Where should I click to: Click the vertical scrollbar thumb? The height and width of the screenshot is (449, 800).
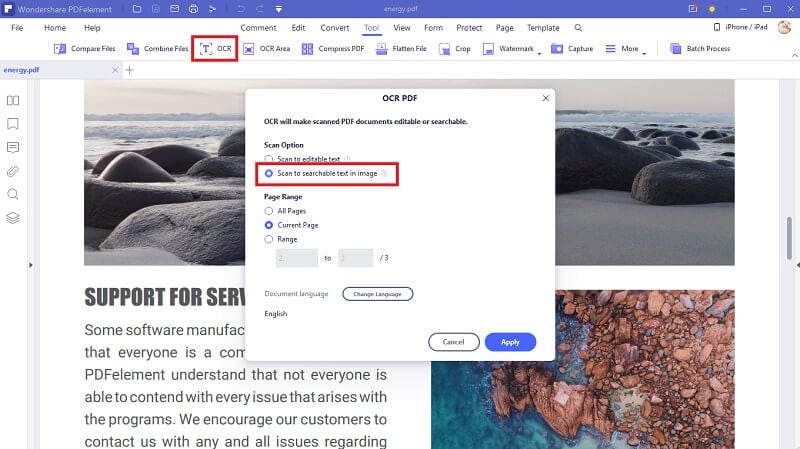(789, 238)
